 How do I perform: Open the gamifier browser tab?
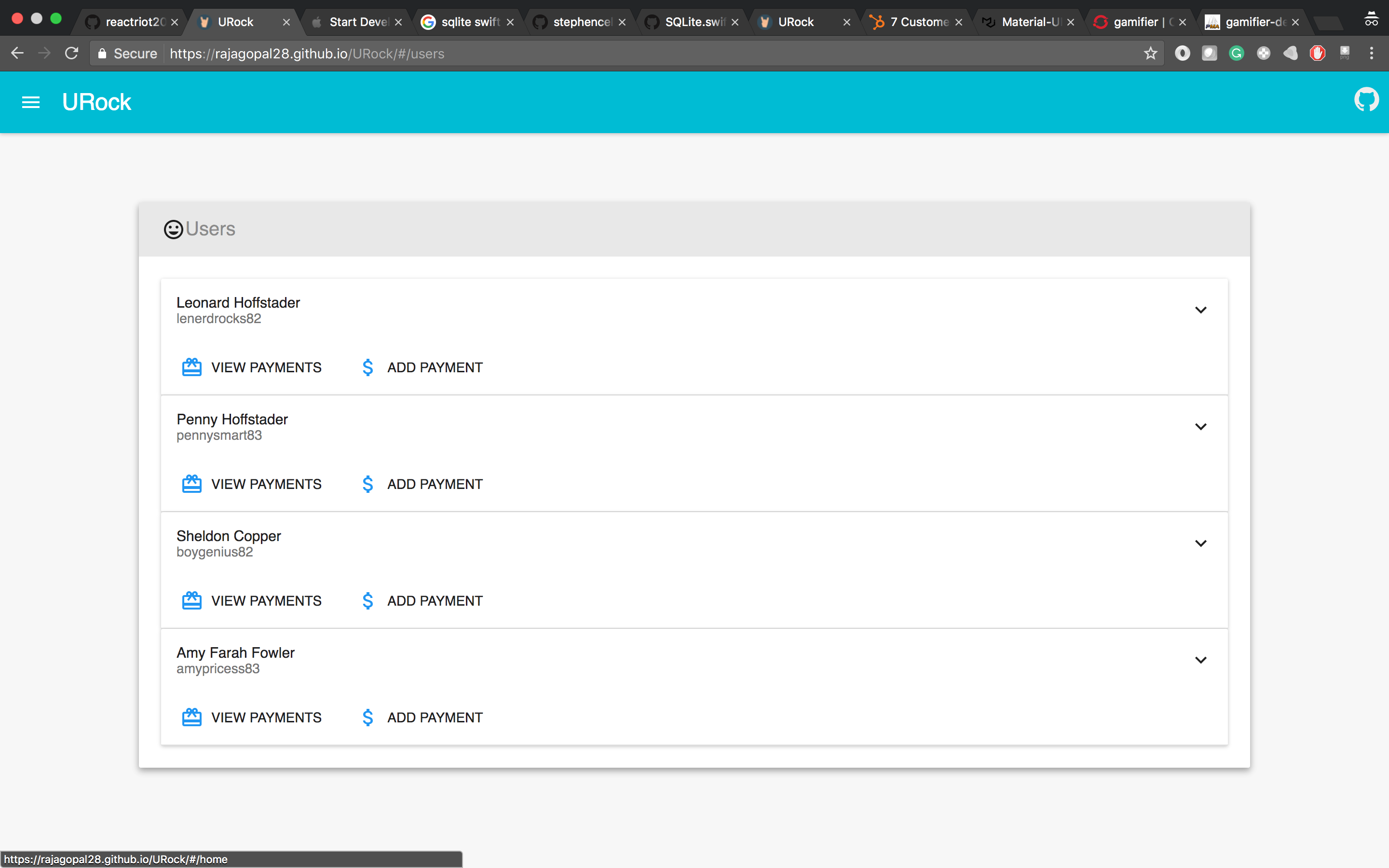[x=1139, y=22]
